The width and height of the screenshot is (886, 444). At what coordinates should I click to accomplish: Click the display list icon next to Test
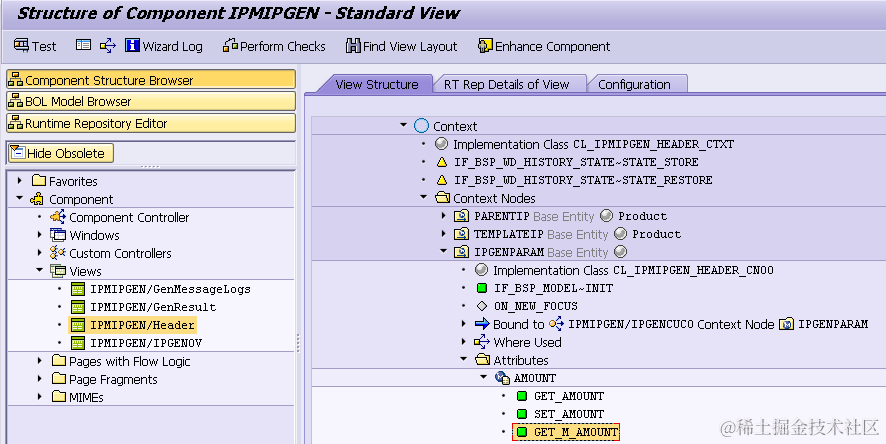pyautogui.click(x=83, y=45)
